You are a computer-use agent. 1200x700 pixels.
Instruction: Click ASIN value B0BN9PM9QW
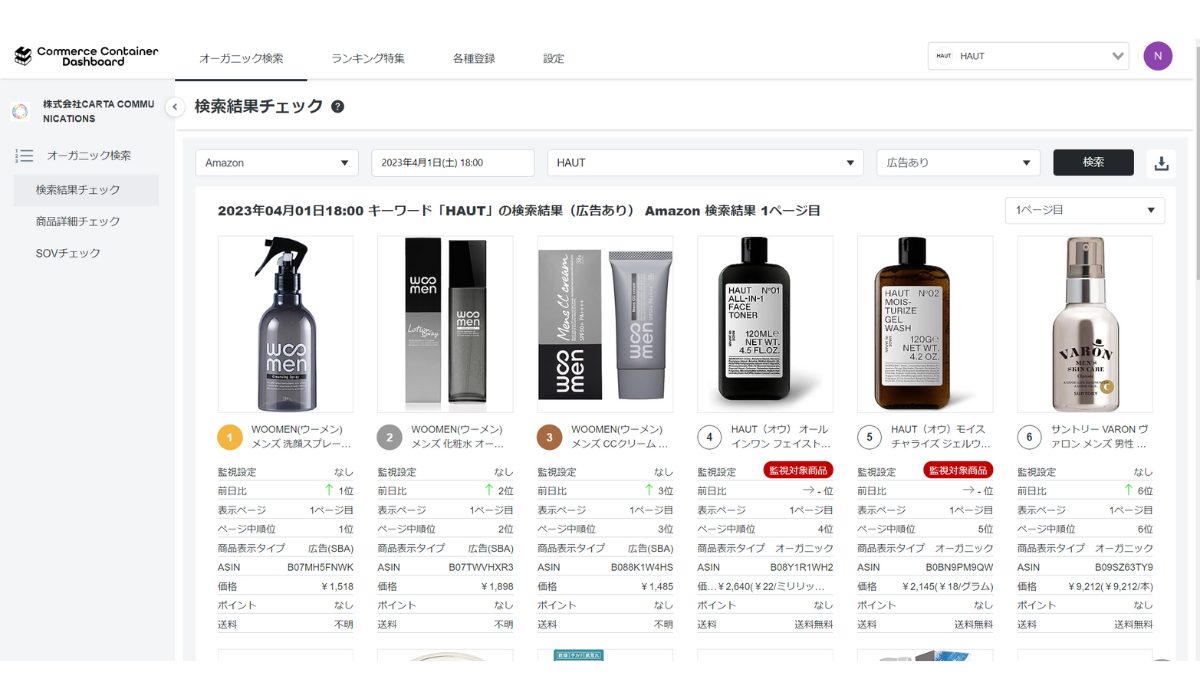[x=961, y=567]
